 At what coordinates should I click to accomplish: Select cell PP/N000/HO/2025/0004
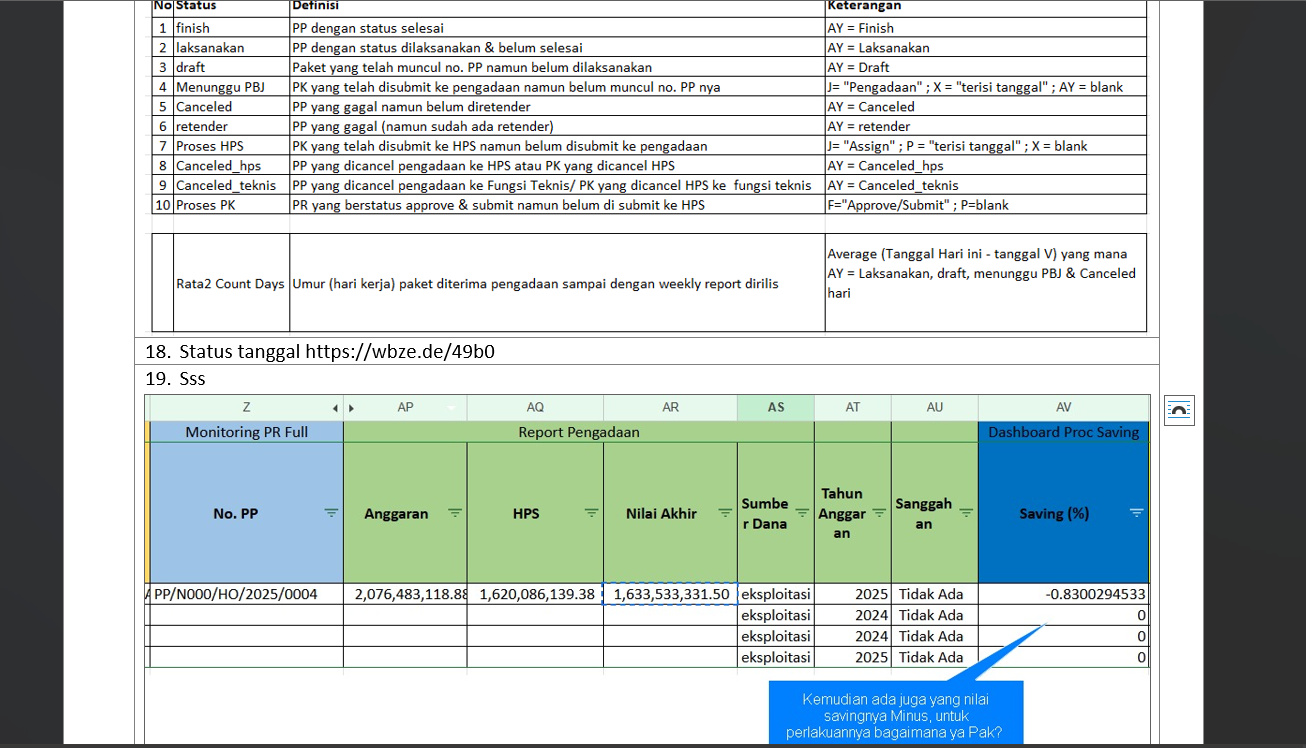(237, 594)
